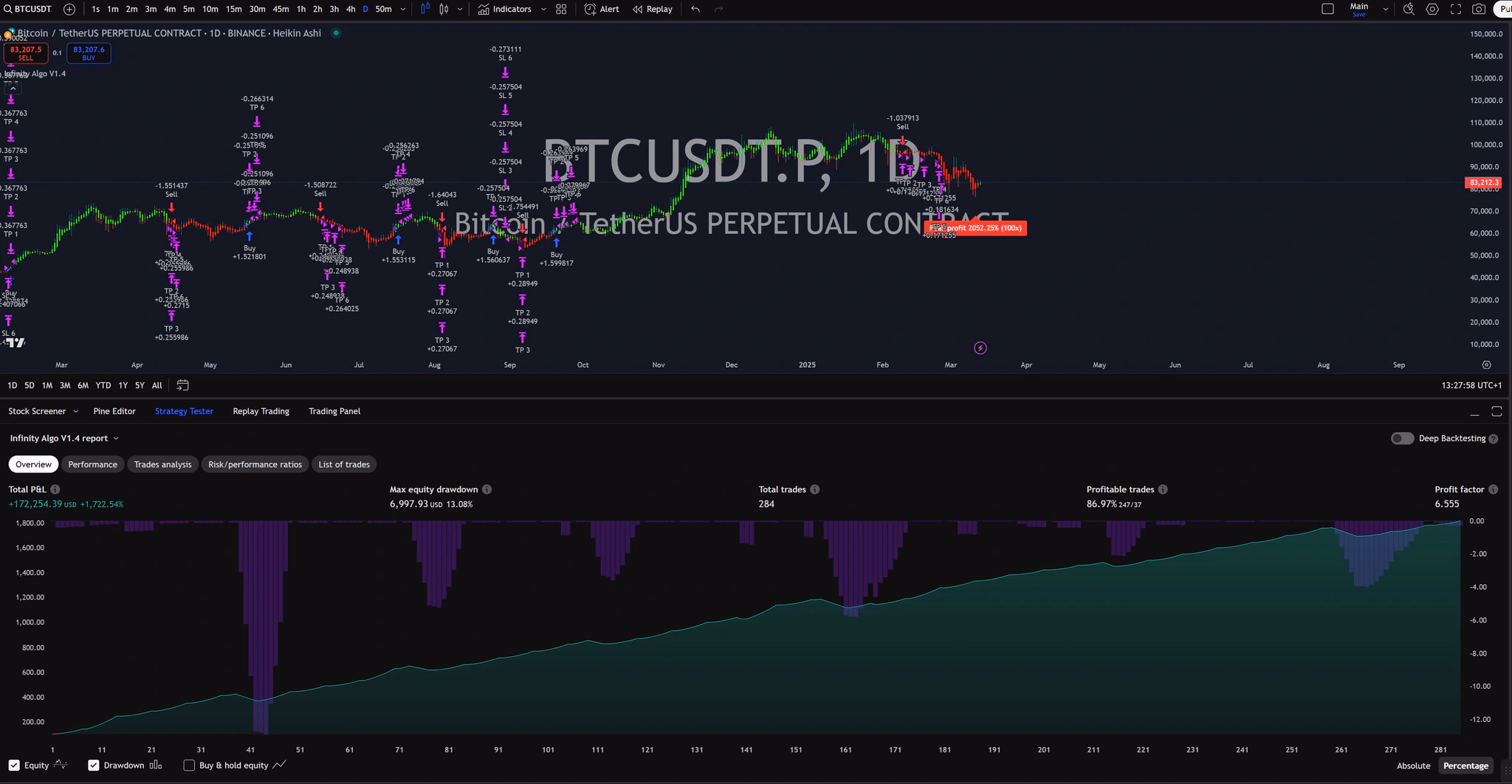Open the quick search lightning-magnifier icon
This screenshot has width=1512, height=784.
tap(1408, 9)
